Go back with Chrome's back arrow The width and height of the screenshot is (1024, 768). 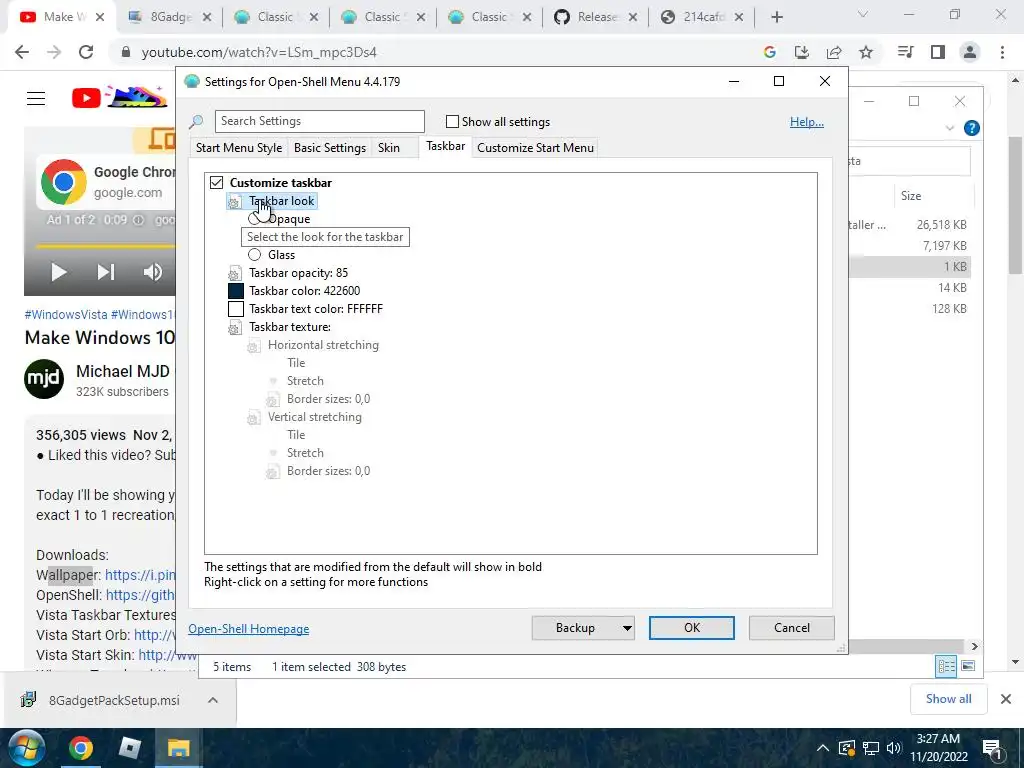(22, 52)
